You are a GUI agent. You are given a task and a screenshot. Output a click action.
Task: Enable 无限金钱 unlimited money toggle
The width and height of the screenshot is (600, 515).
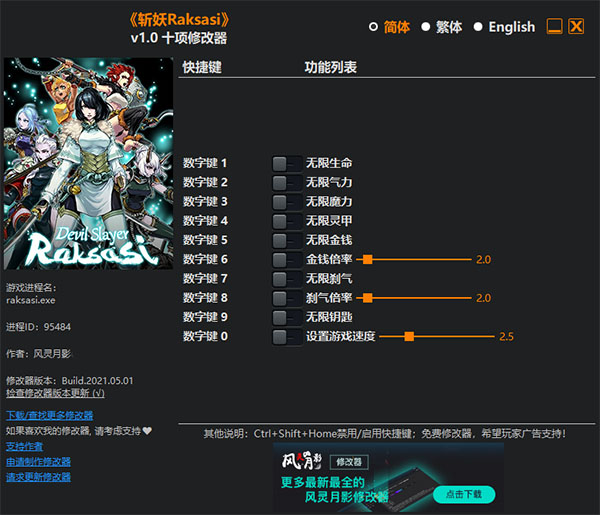287,240
